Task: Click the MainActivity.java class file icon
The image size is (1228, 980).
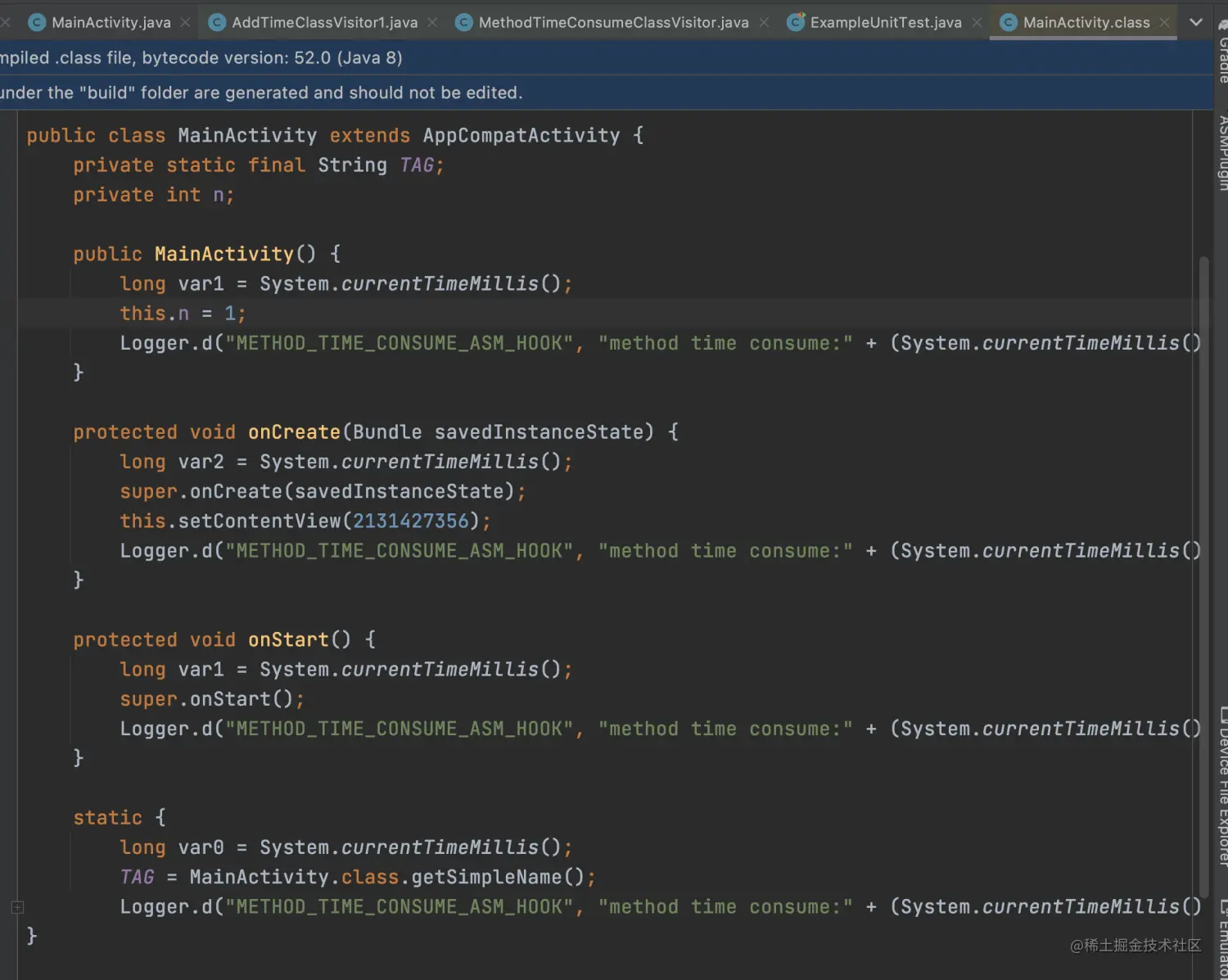Action: click(37, 22)
